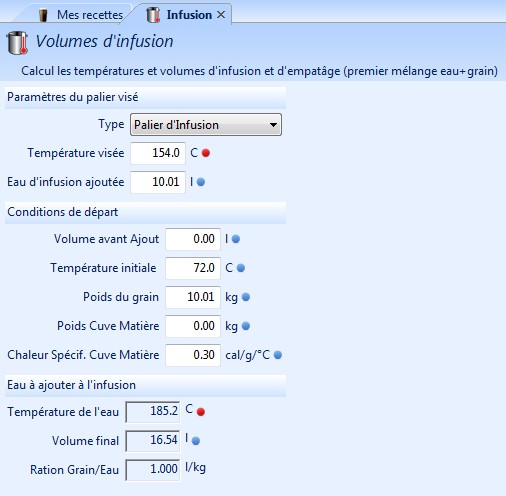Click the Poids du grain field
Viewport: 506px width, 496px height.
pos(193,297)
